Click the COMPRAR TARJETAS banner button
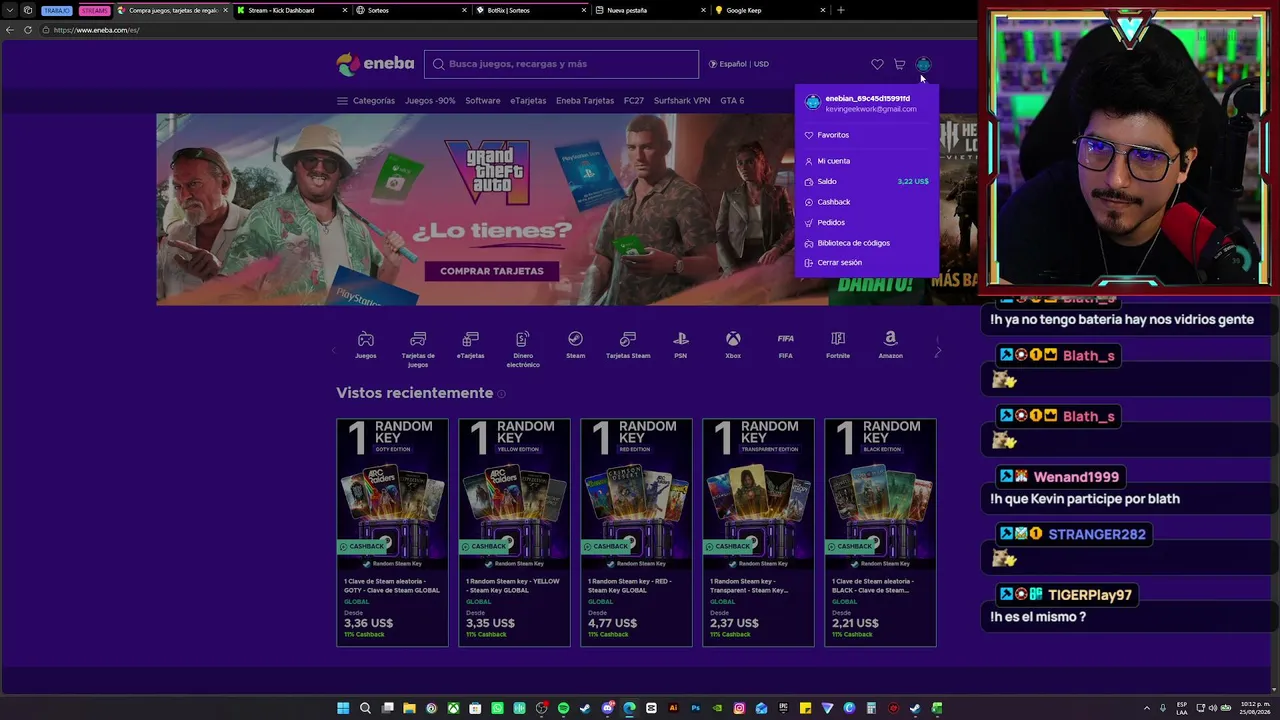 (x=492, y=271)
